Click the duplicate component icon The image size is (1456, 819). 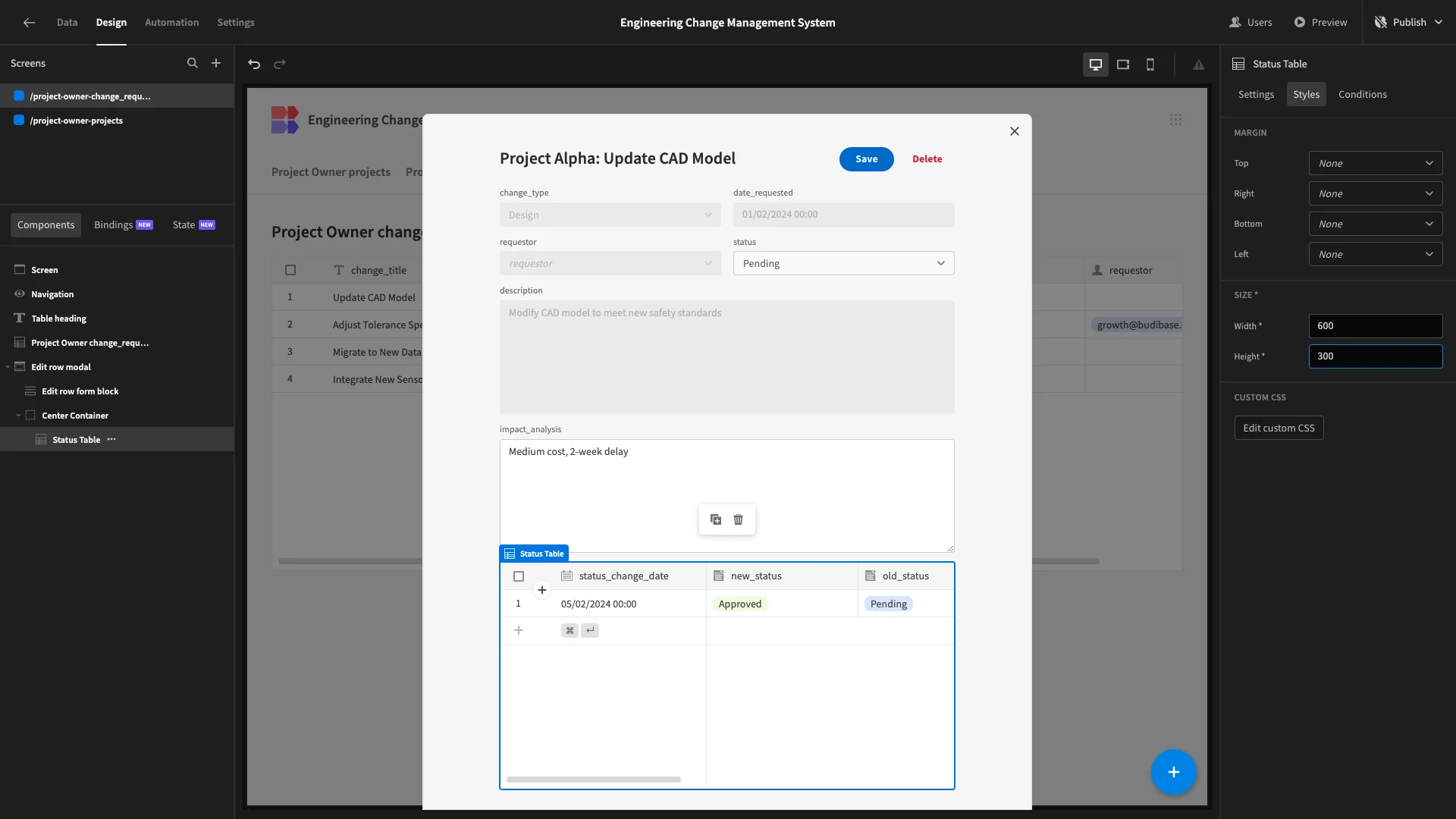tap(715, 519)
